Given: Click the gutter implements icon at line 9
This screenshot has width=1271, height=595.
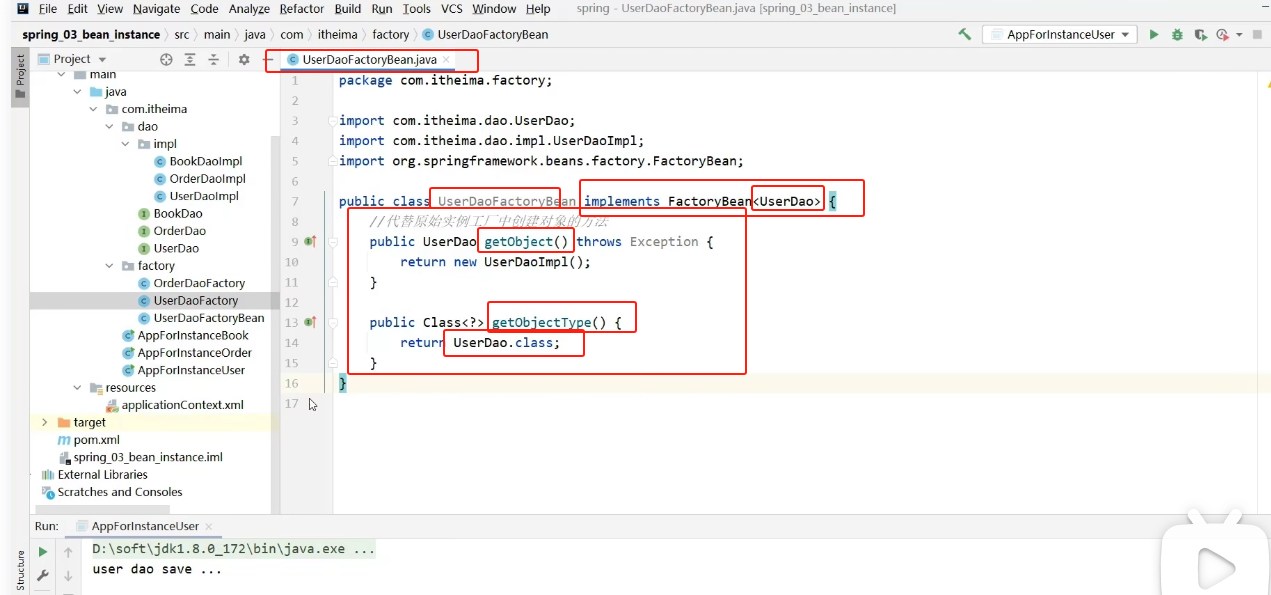Looking at the screenshot, I should (x=310, y=241).
